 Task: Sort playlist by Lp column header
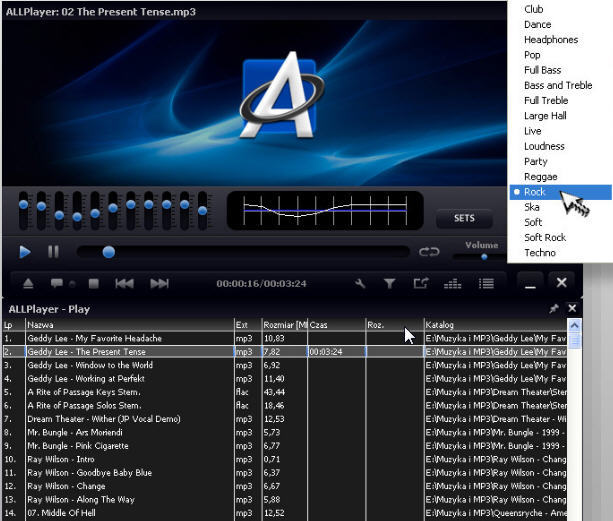pyautogui.click(x=14, y=325)
